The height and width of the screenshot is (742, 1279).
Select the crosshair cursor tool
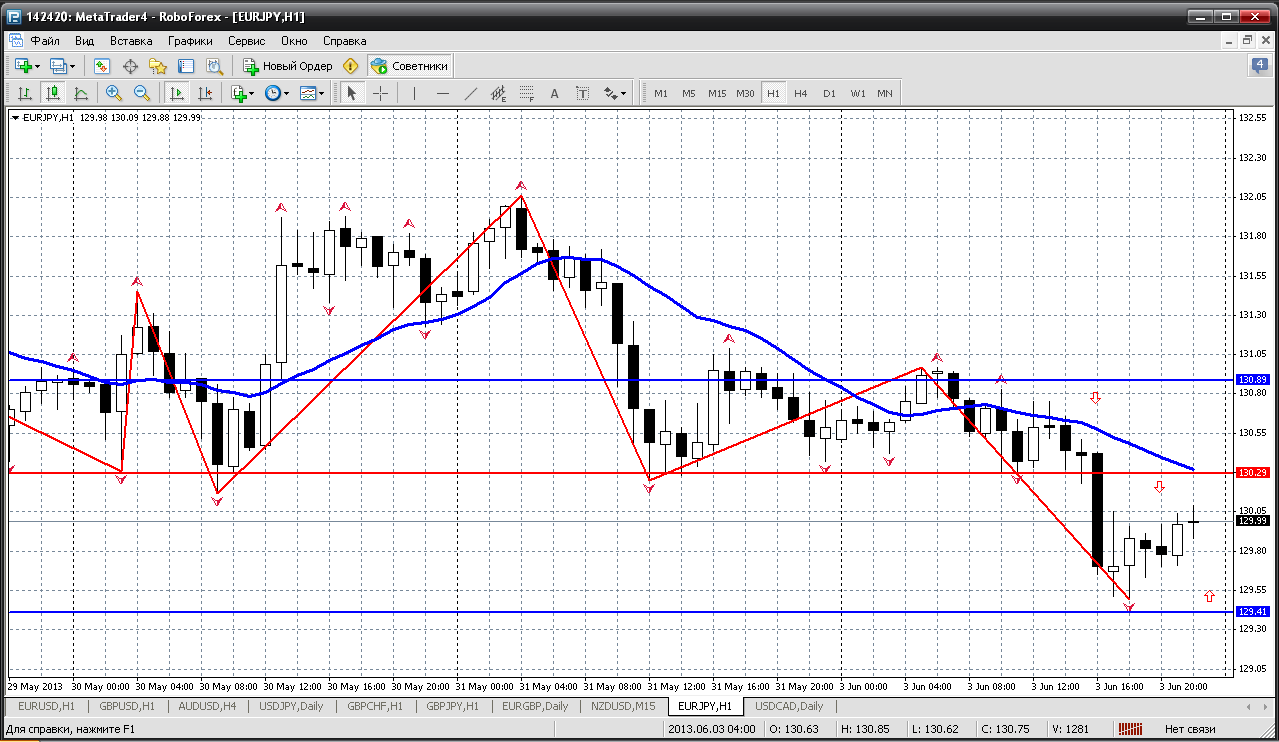tap(381, 93)
